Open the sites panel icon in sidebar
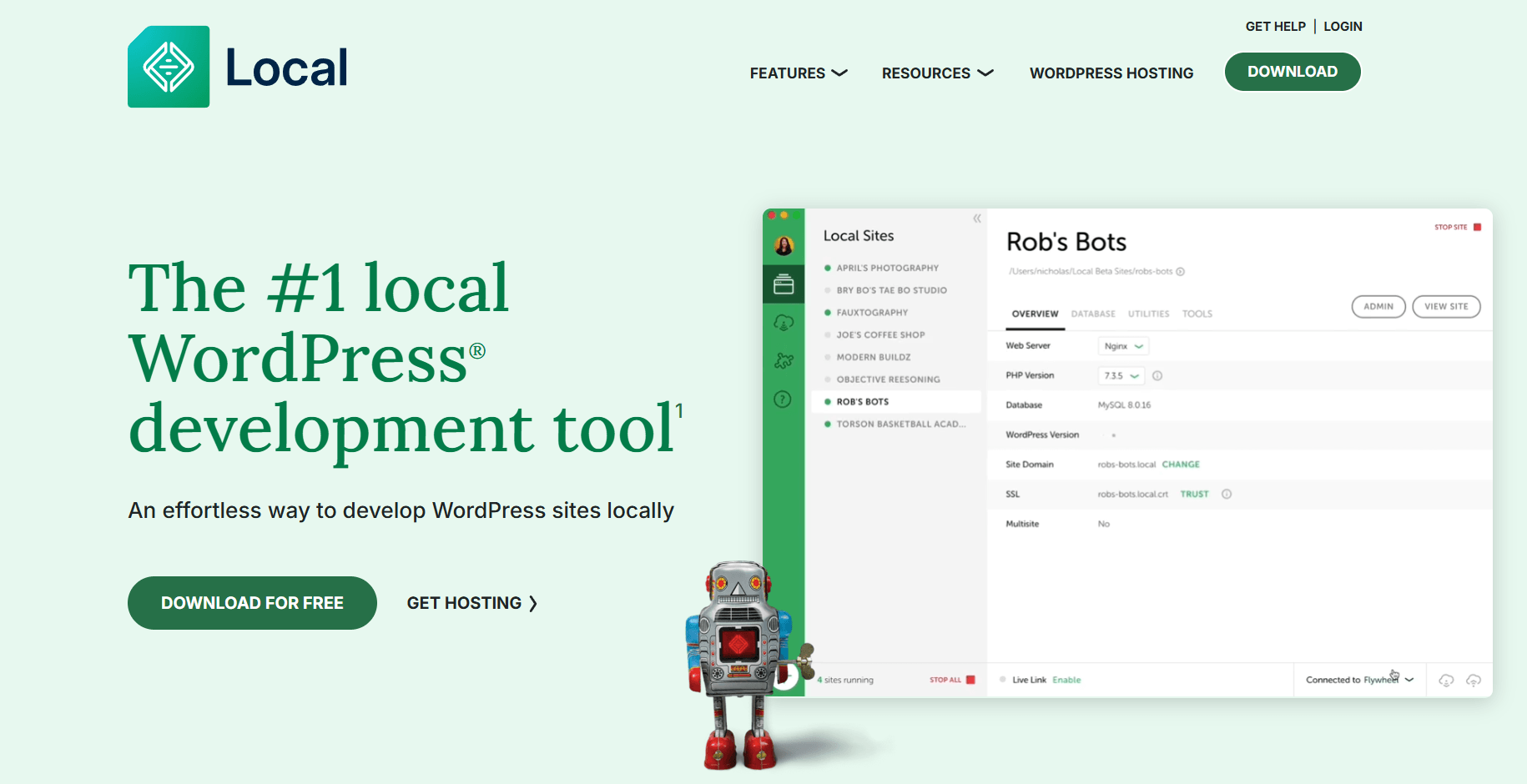This screenshot has width=1527, height=784. coord(784,284)
